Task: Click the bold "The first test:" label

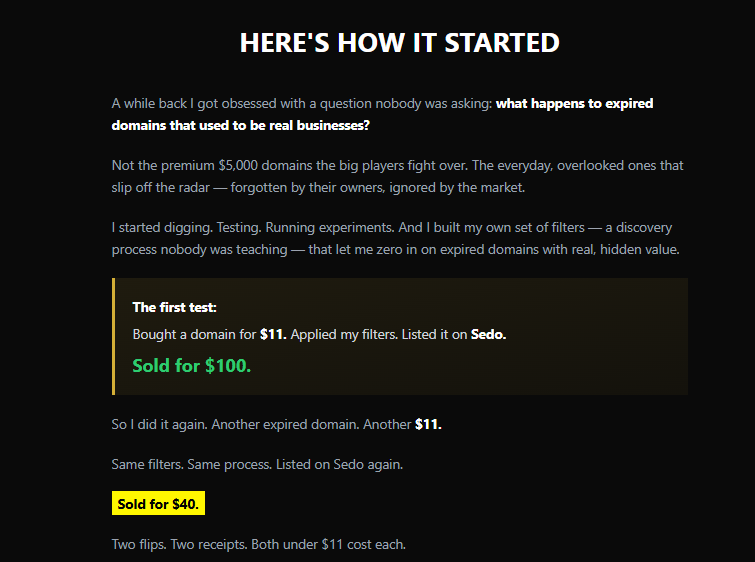Action: pyautogui.click(x=174, y=308)
